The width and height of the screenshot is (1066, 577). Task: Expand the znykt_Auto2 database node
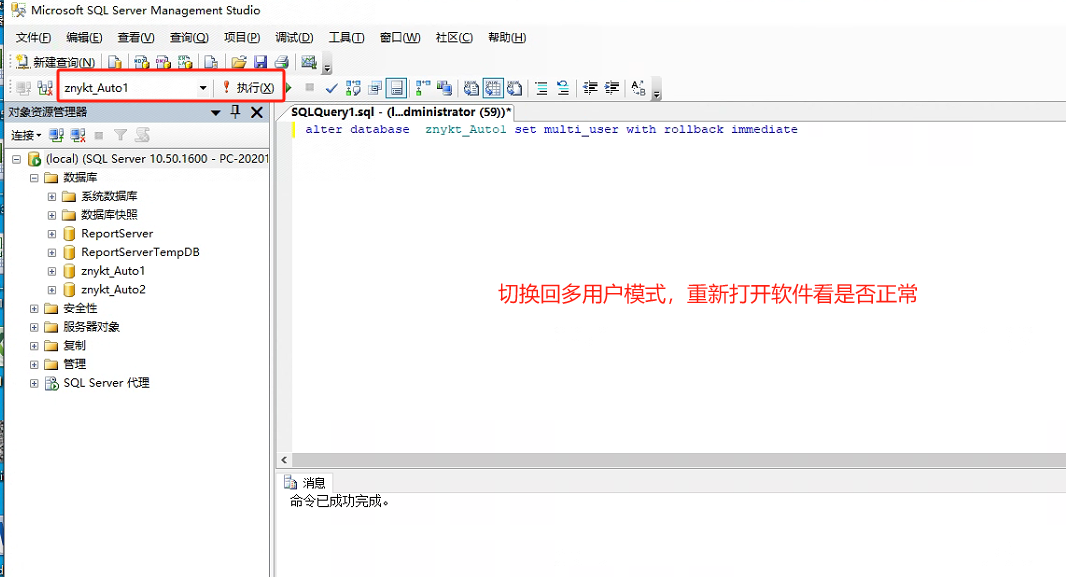[52, 290]
